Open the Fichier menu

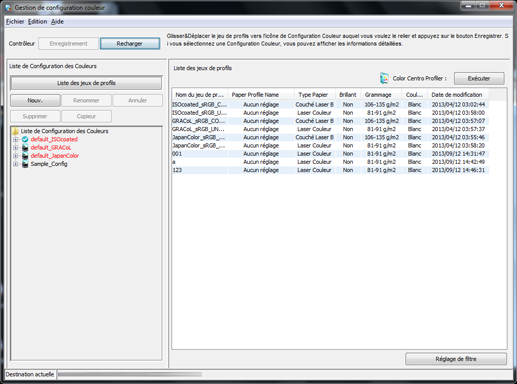coord(15,22)
